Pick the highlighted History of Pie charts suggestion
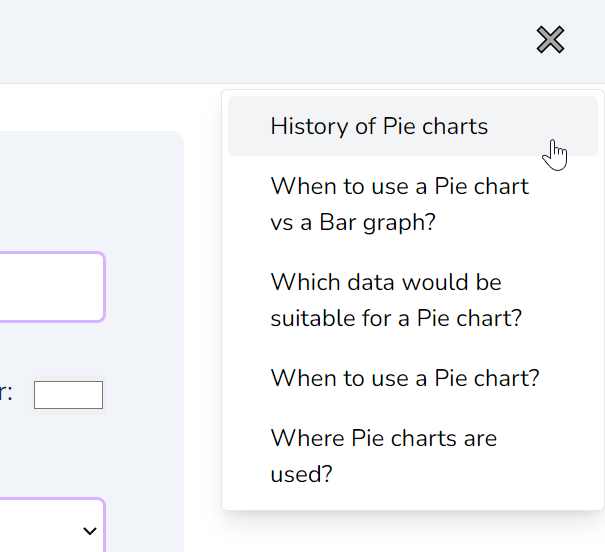The width and height of the screenshot is (605, 552). tap(413, 126)
